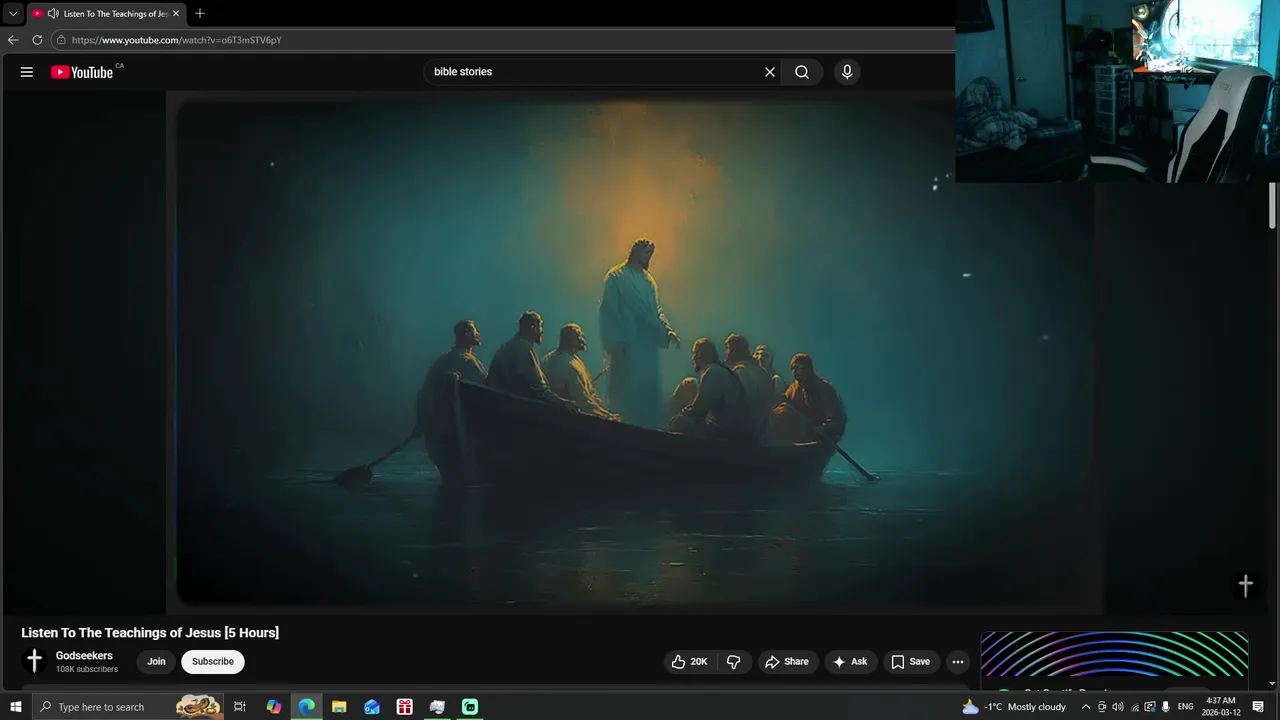Open the tab list dropdown arrow
Viewport: 1280px width, 720px height.
pyautogui.click(x=13, y=14)
